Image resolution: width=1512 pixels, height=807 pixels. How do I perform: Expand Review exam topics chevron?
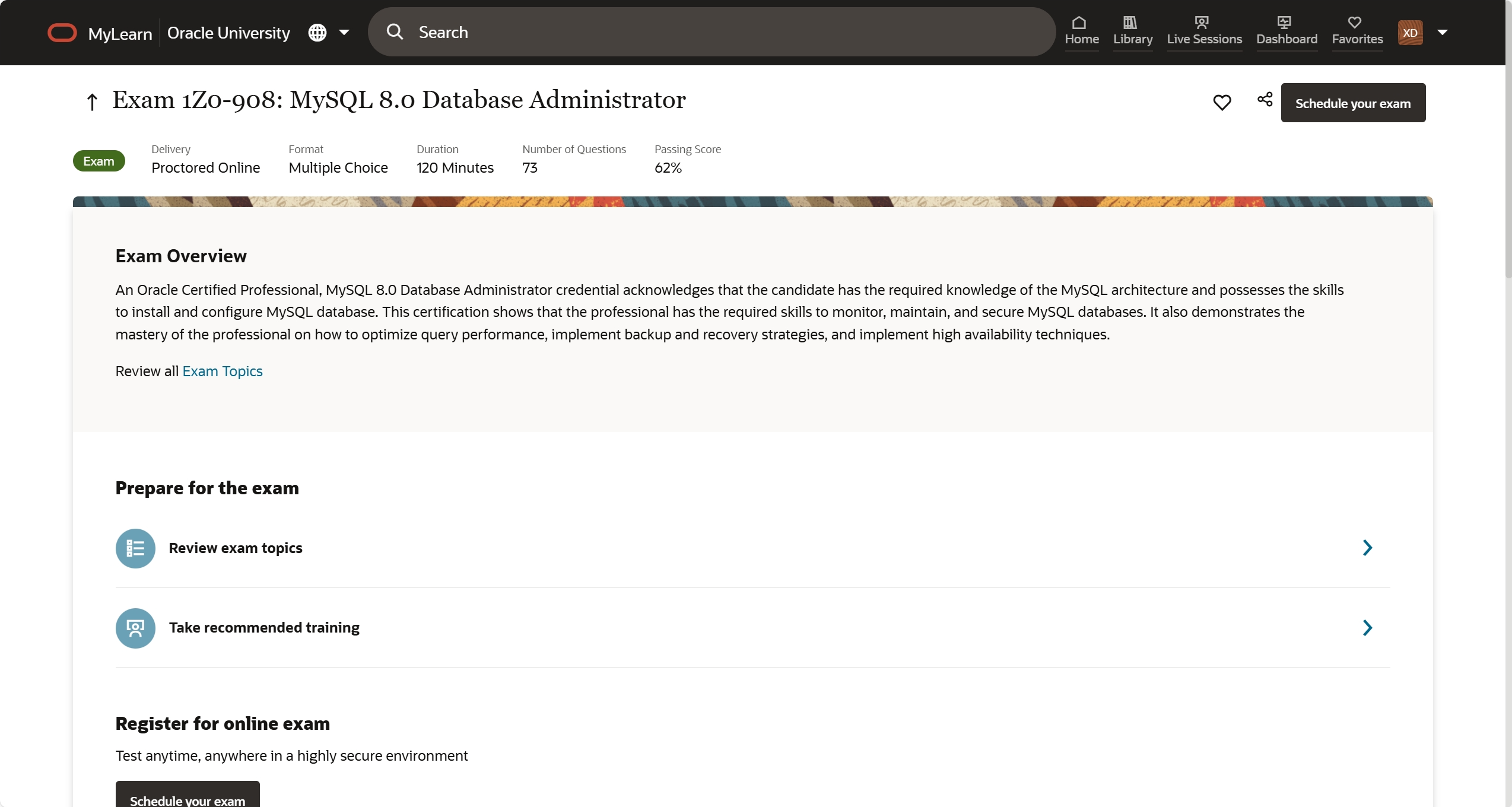click(1367, 548)
